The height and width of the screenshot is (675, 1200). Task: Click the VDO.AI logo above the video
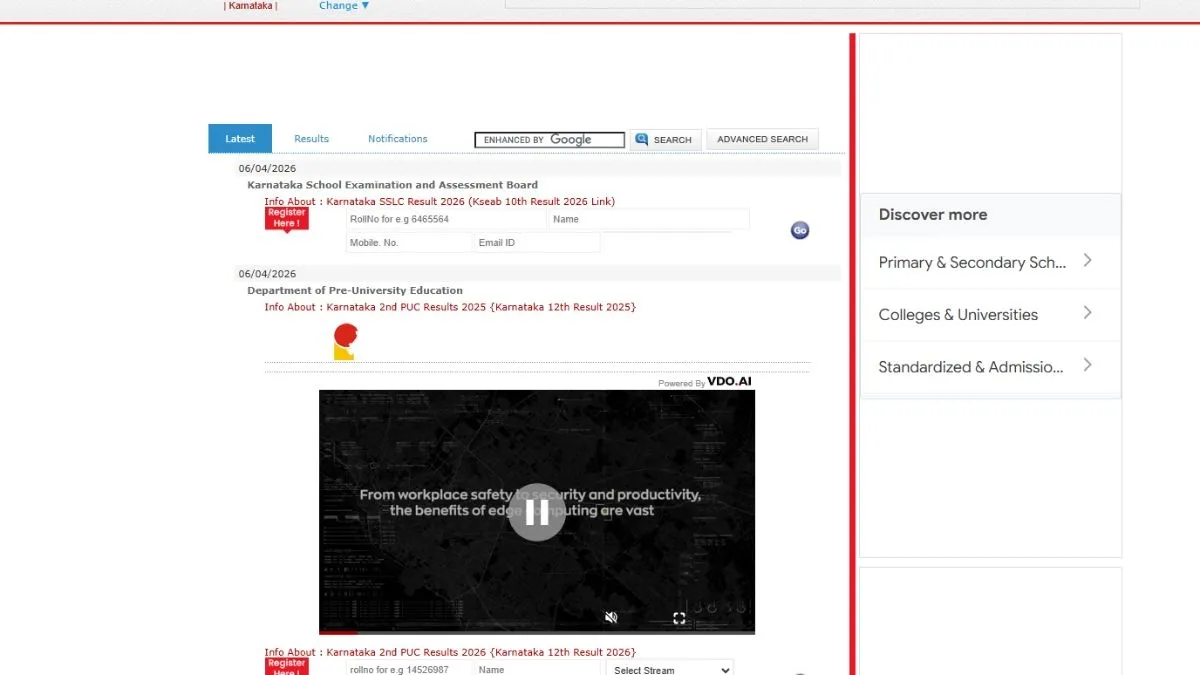pyautogui.click(x=729, y=382)
